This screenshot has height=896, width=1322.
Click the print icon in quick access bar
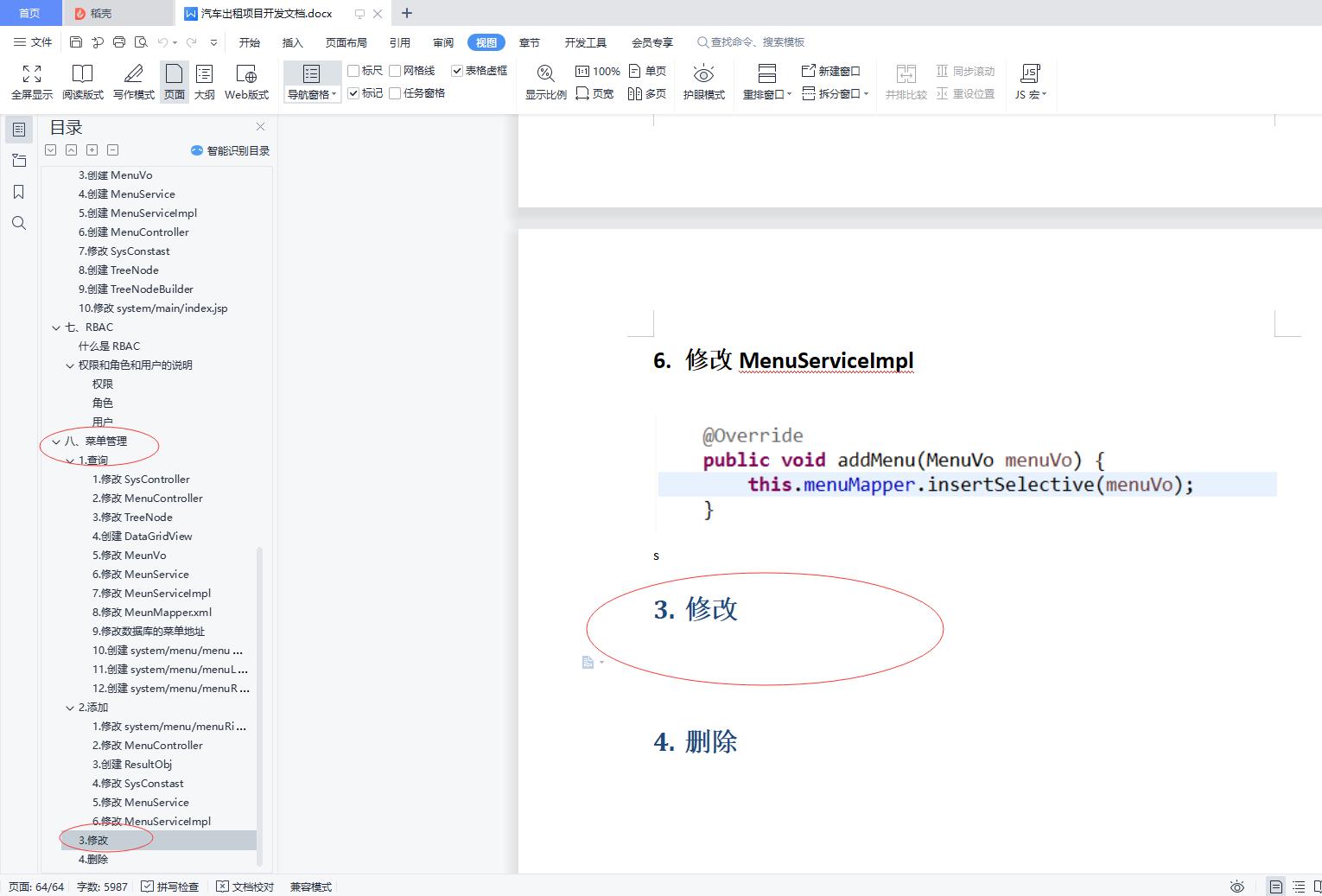pyautogui.click(x=119, y=41)
